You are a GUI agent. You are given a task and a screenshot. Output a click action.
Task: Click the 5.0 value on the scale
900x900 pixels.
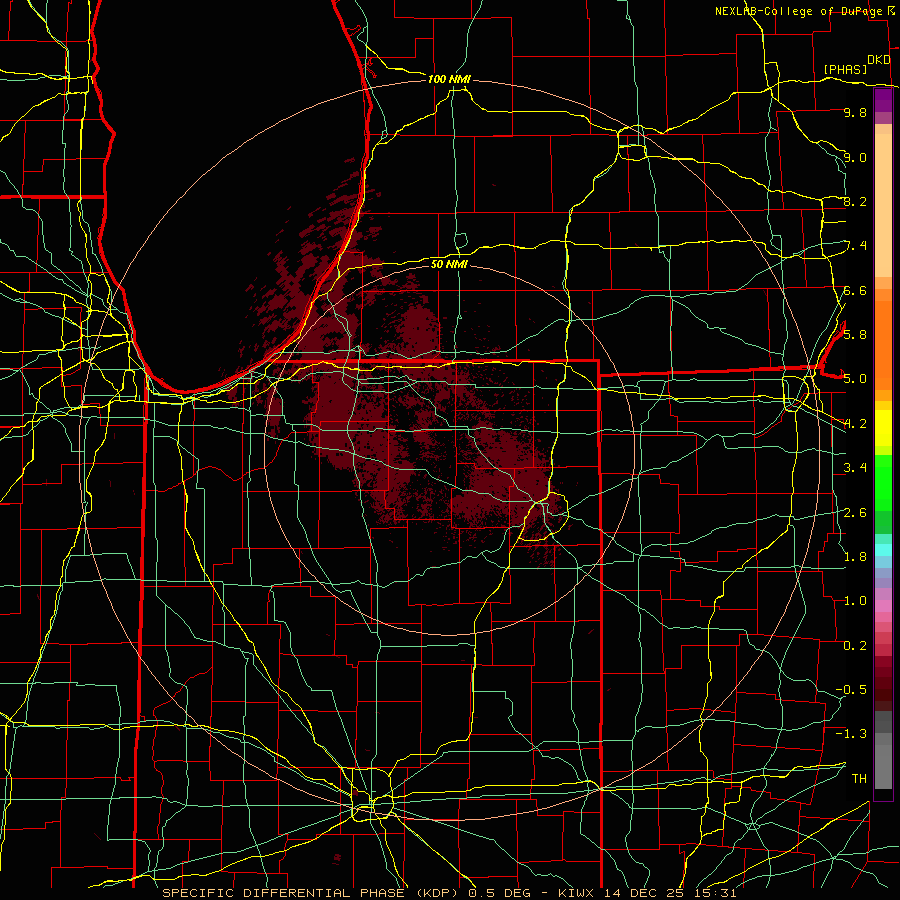coord(855,379)
